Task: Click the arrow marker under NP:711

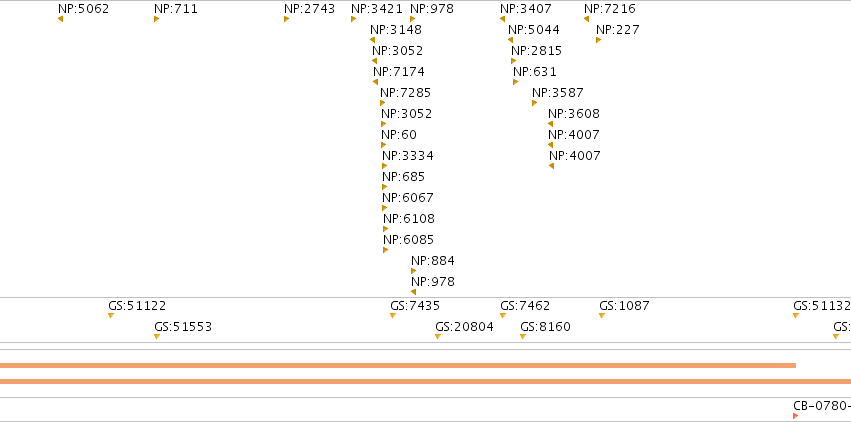Action: pyautogui.click(x=156, y=19)
